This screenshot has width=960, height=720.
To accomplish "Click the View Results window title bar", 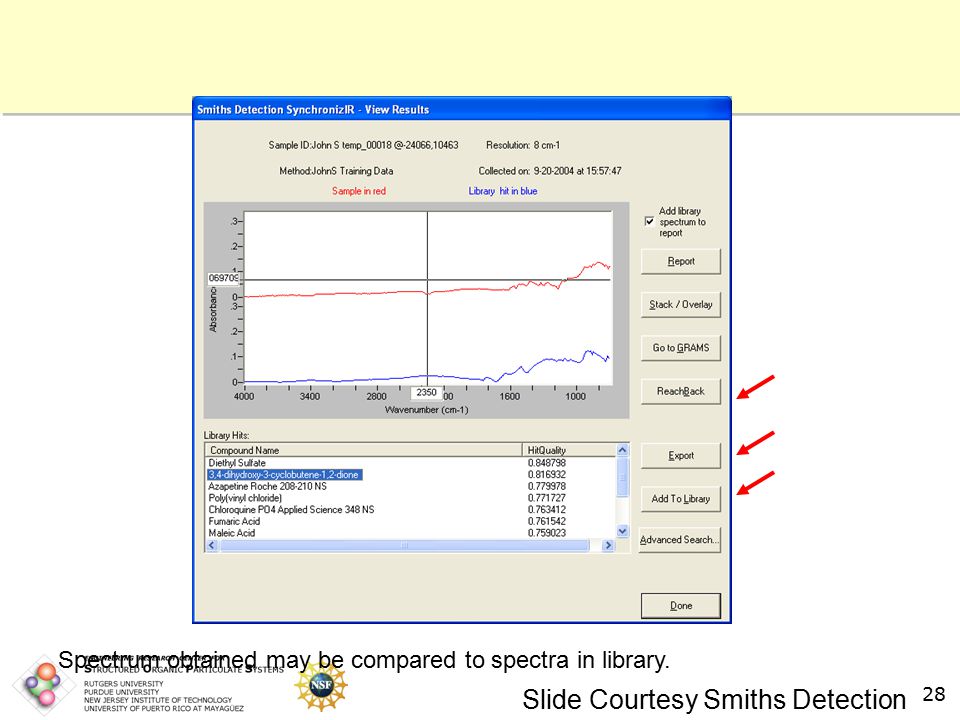I will [x=462, y=109].
